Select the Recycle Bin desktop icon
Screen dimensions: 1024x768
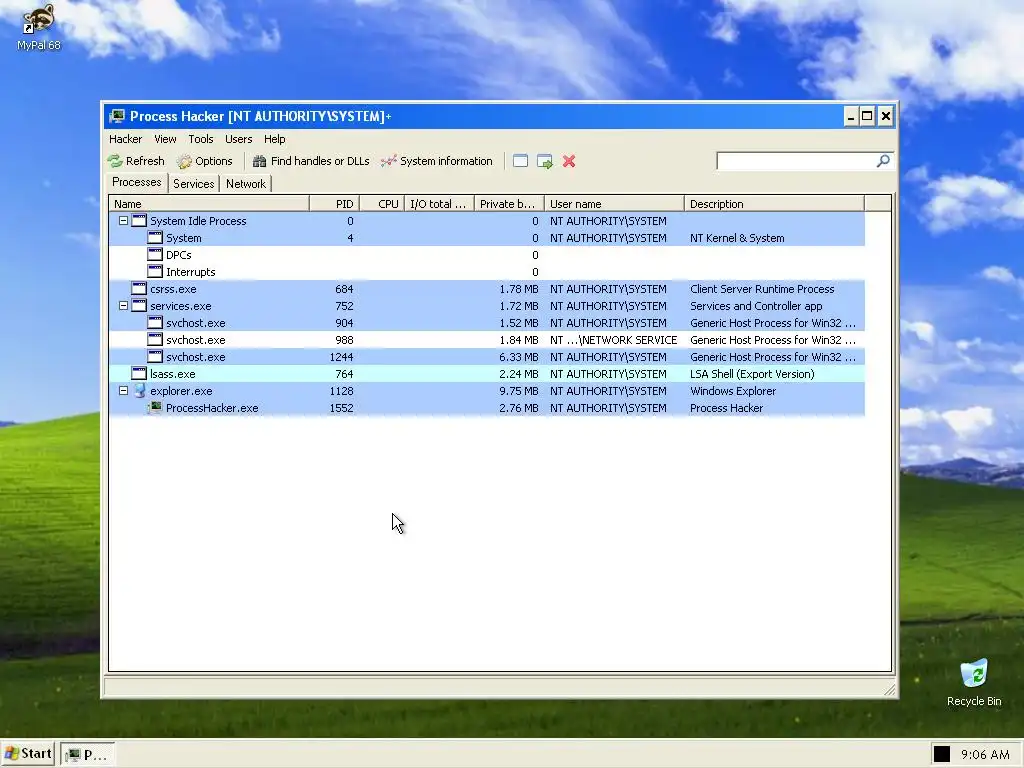974,682
